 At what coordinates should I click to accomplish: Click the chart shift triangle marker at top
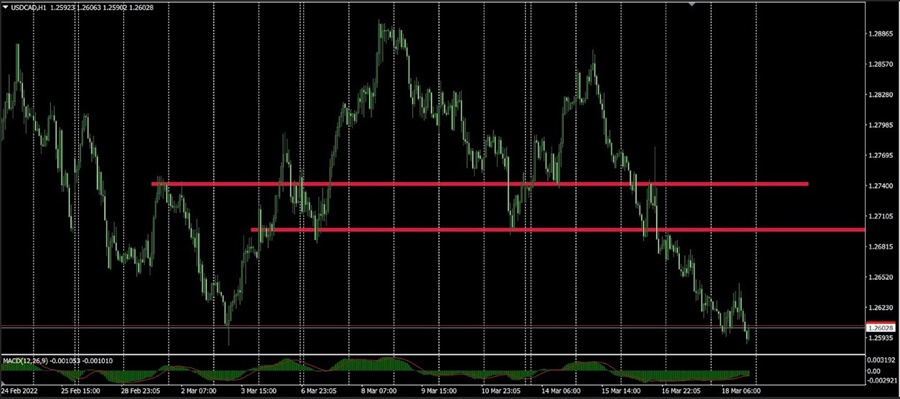pyautogui.click(x=692, y=3)
